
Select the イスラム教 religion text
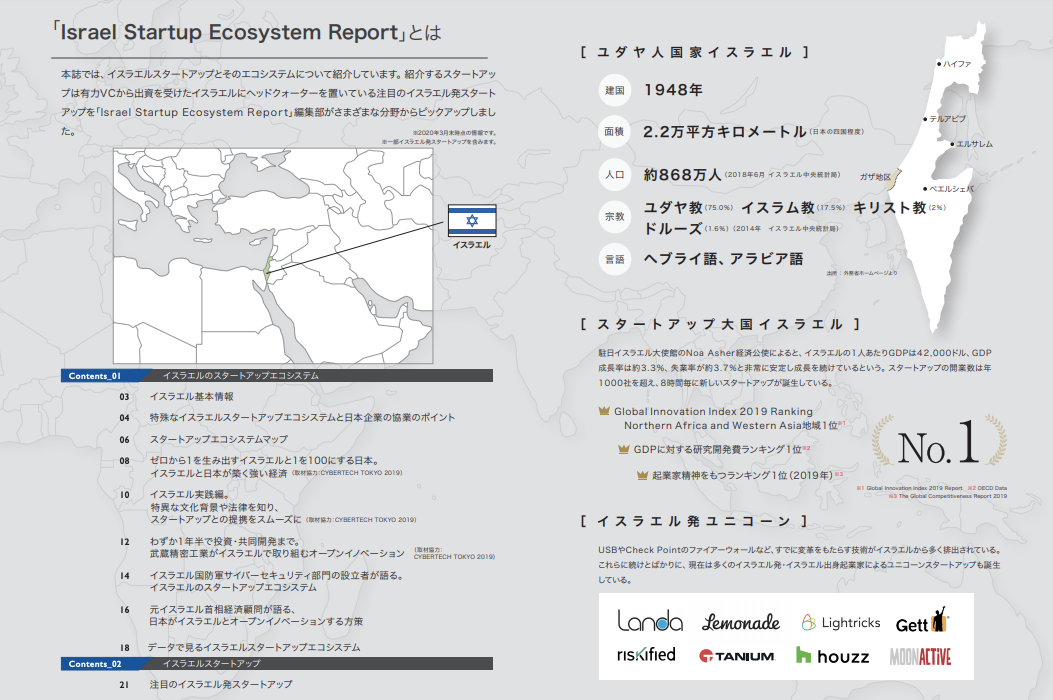778,208
